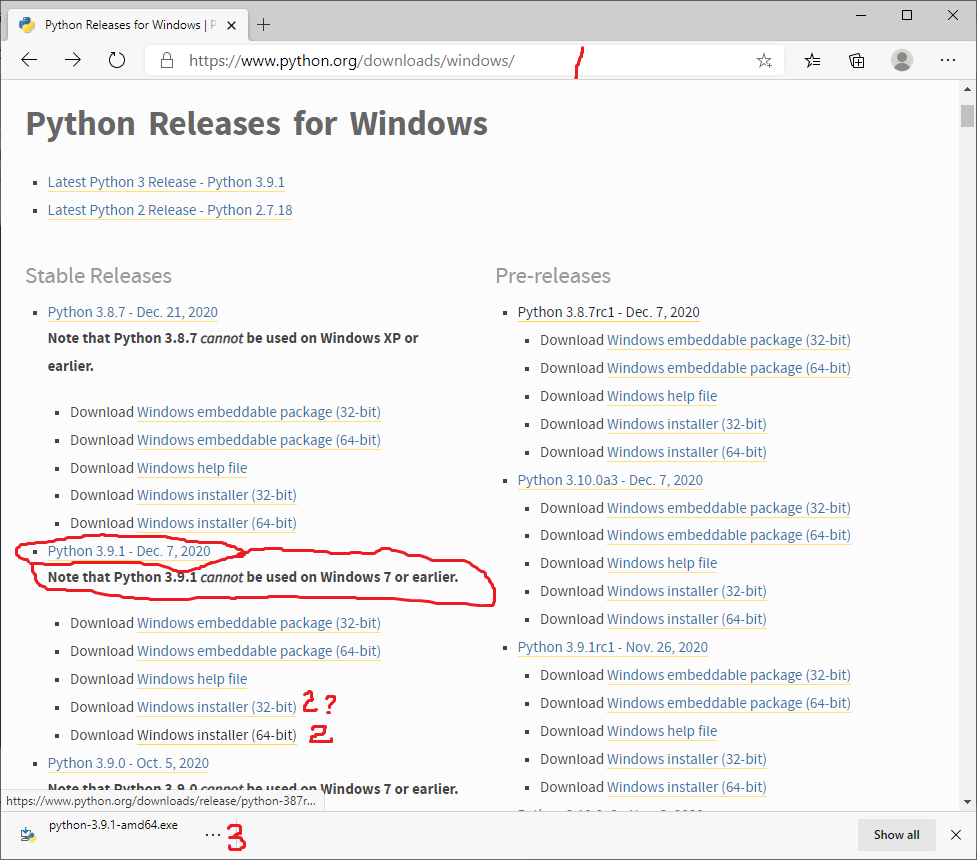Maximize the browser window
Screen dimensions: 977x860
[907, 16]
